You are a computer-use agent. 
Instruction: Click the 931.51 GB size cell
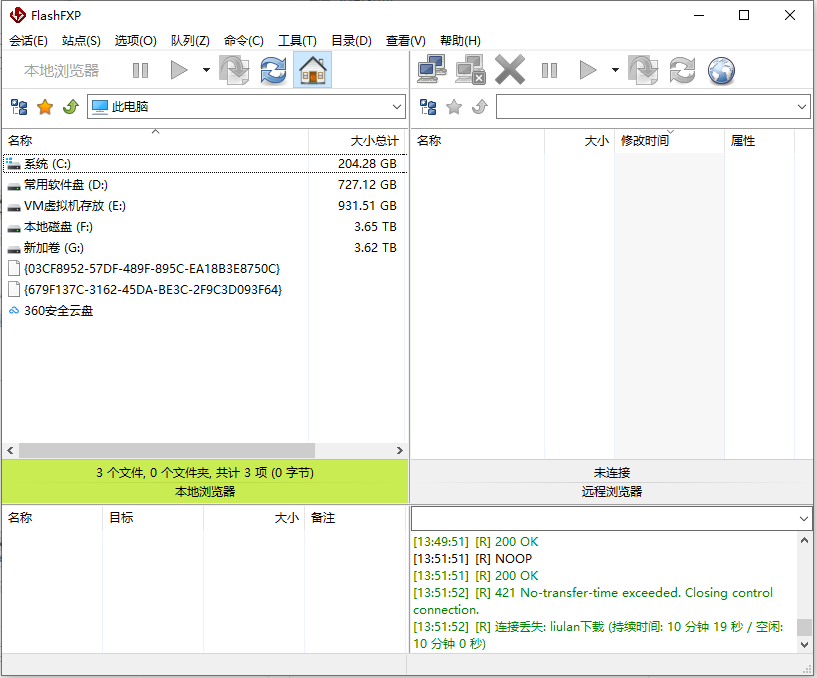click(x=367, y=206)
